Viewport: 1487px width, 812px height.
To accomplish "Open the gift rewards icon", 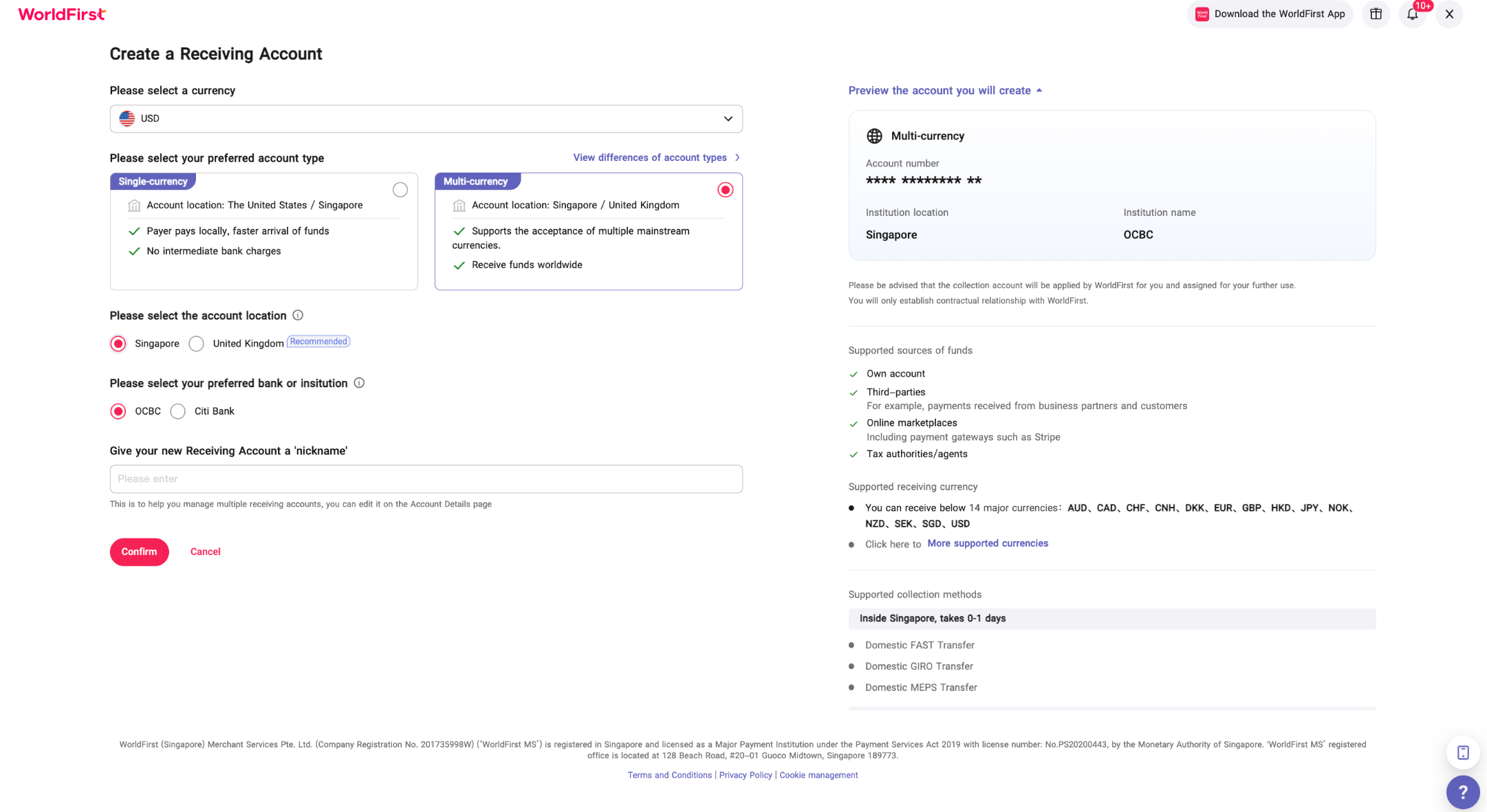I will pyautogui.click(x=1376, y=14).
